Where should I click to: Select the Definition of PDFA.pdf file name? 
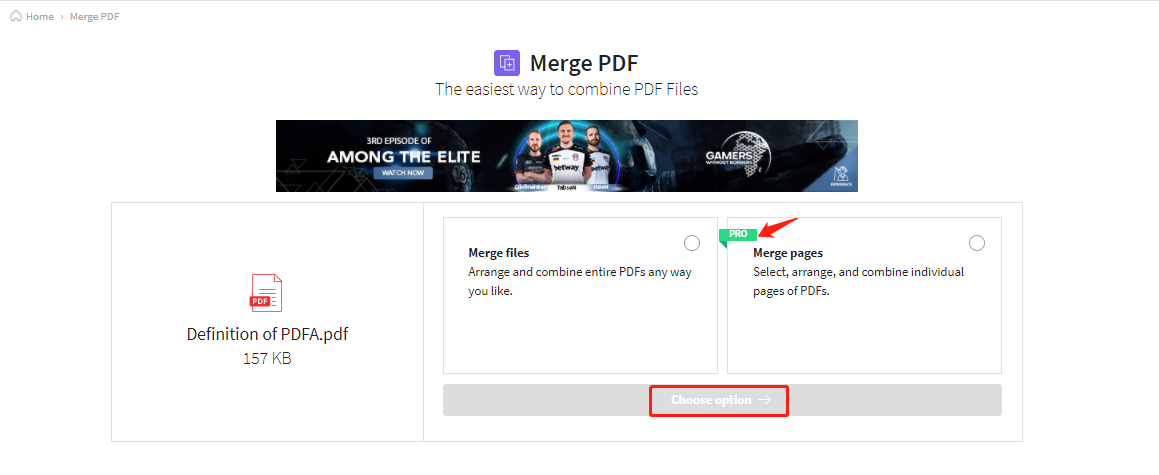coord(267,334)
